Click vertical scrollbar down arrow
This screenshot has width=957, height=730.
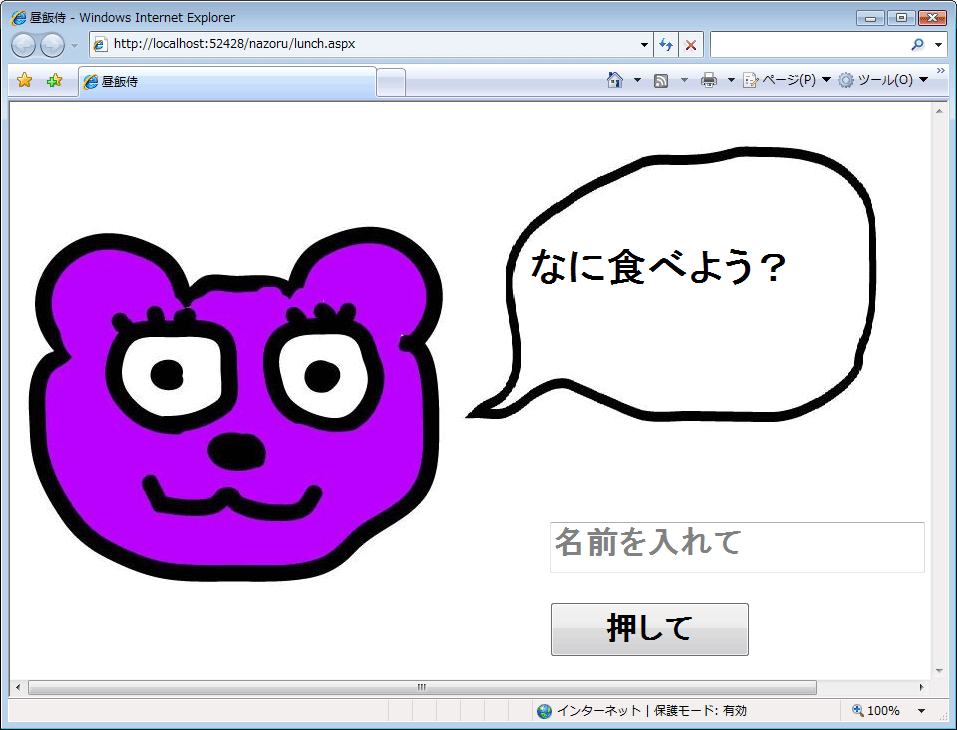click(939, 671)
